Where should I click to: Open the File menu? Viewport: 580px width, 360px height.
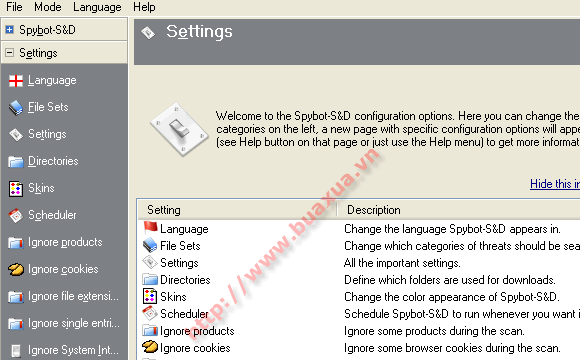(14, 7)
